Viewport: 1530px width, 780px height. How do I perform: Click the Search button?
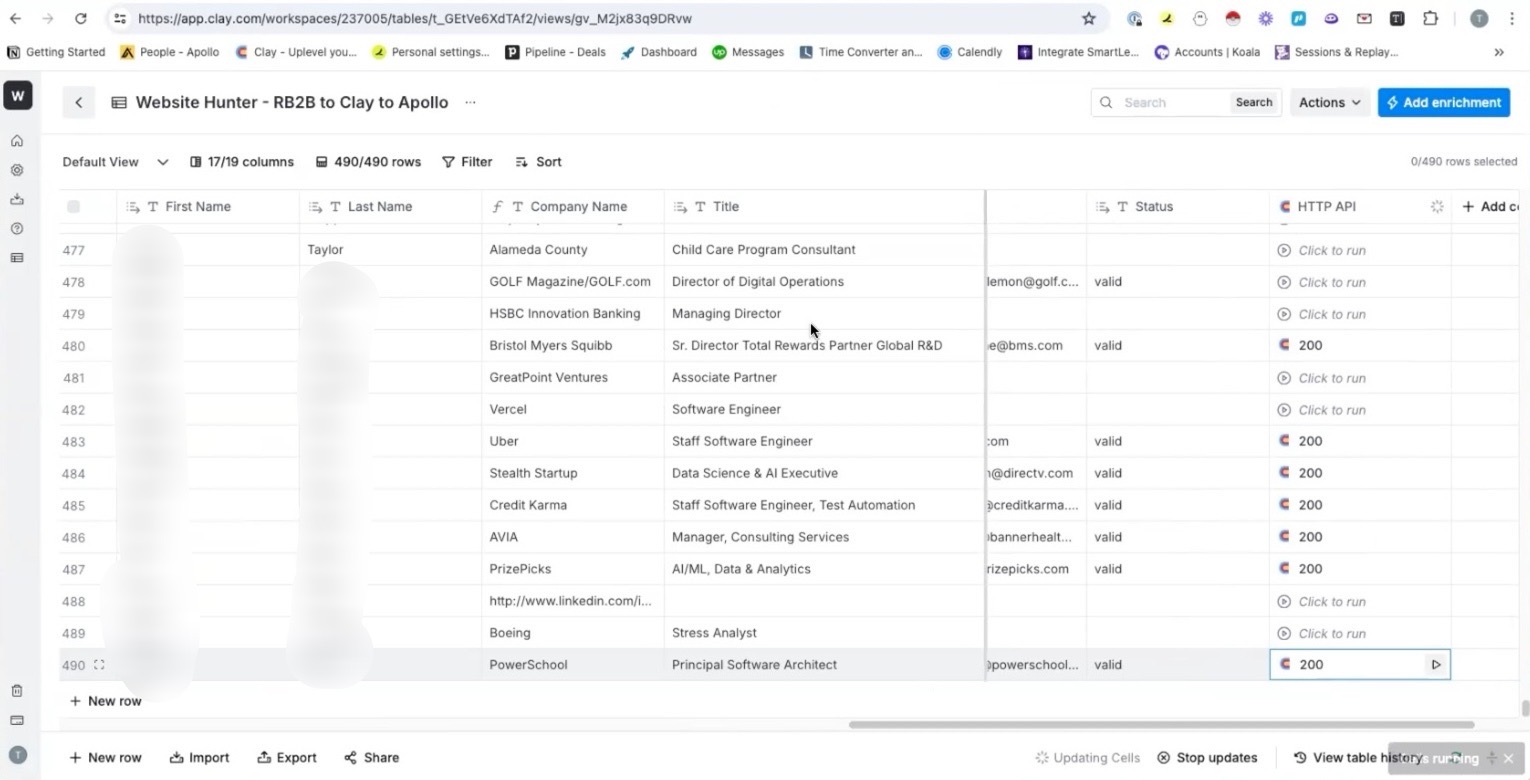pyautogui.click(x=1253, y=102)
